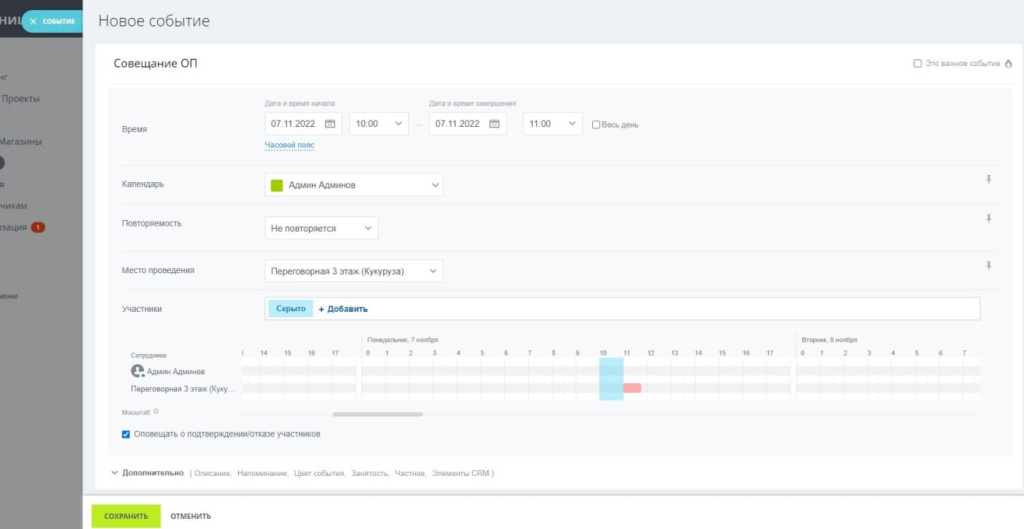This screenshot has height=529, width=1024.
Task: Click the Сохранить button
Action: click(x=126, y=516)
